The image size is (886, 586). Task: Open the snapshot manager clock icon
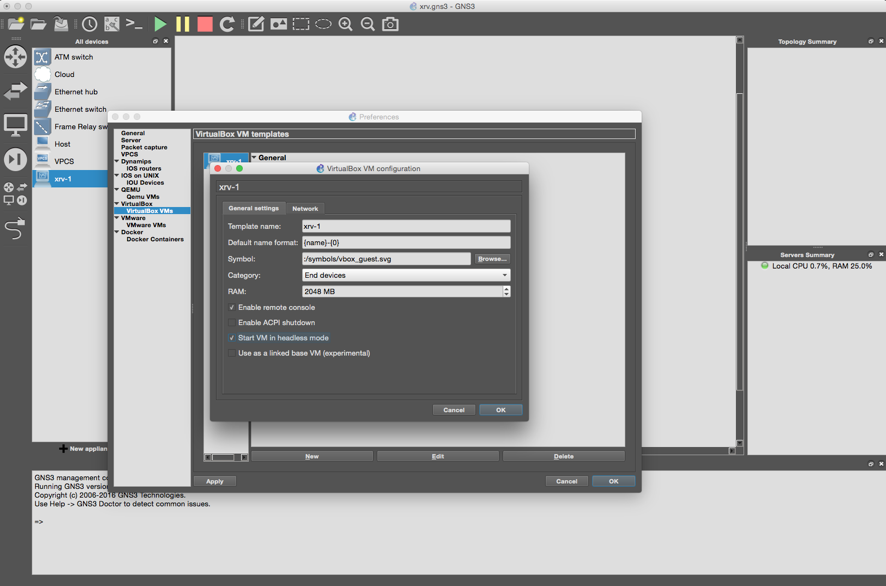(89, 24)
